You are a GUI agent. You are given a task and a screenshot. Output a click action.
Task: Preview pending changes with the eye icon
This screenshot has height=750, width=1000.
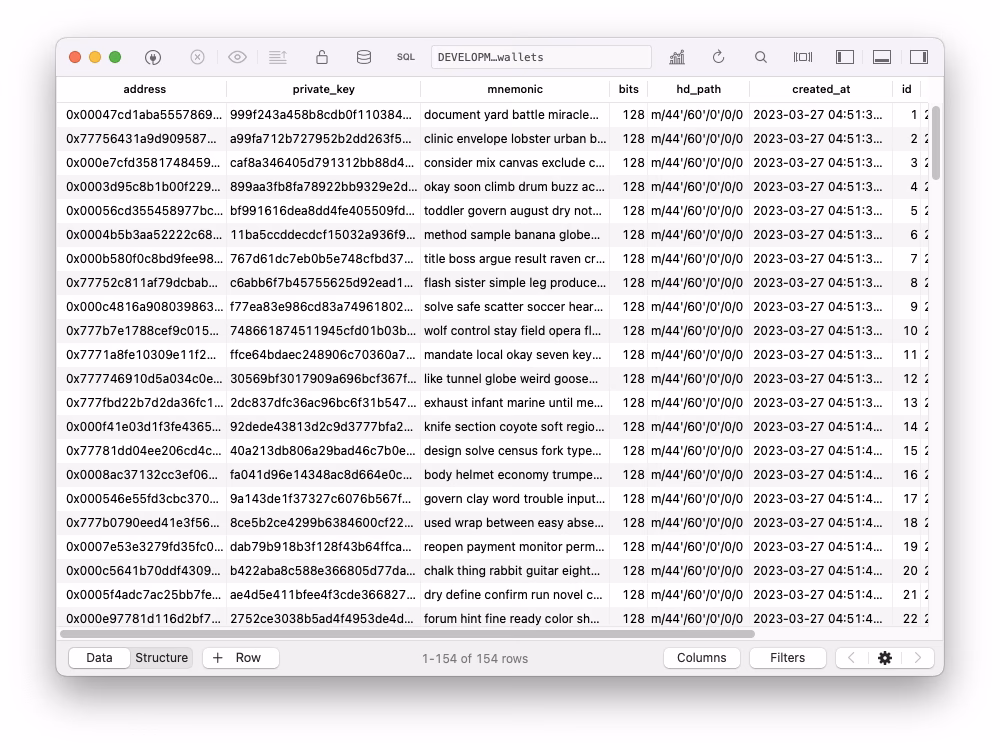point(237,57)
